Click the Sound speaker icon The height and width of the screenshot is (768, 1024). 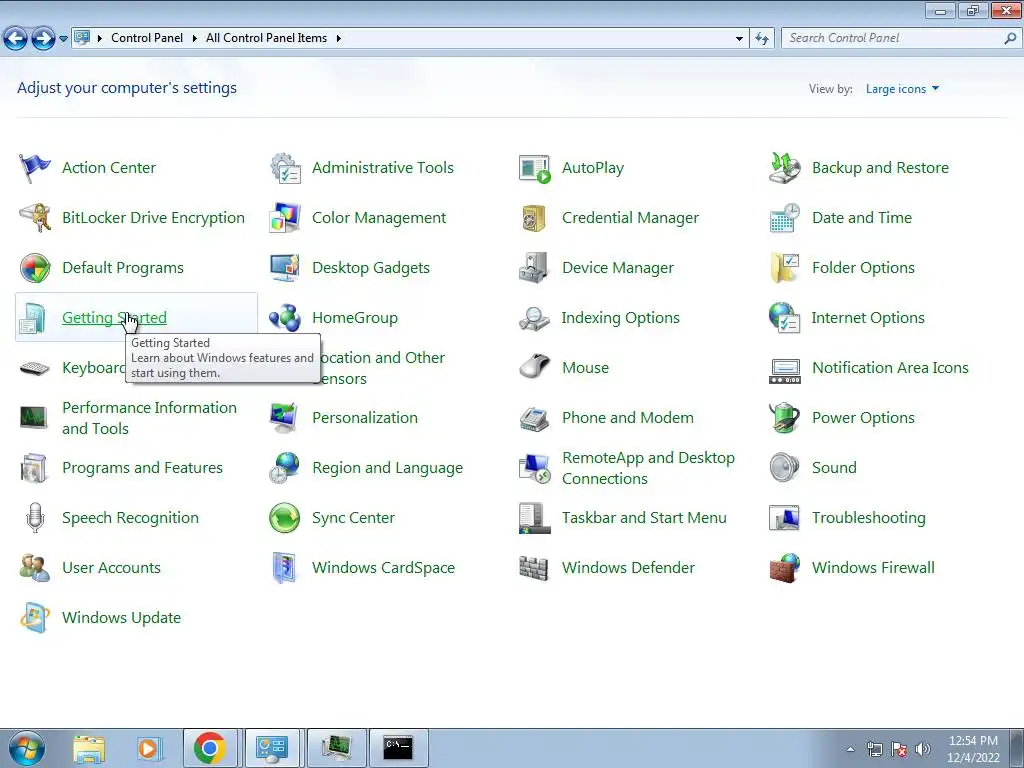784,468
